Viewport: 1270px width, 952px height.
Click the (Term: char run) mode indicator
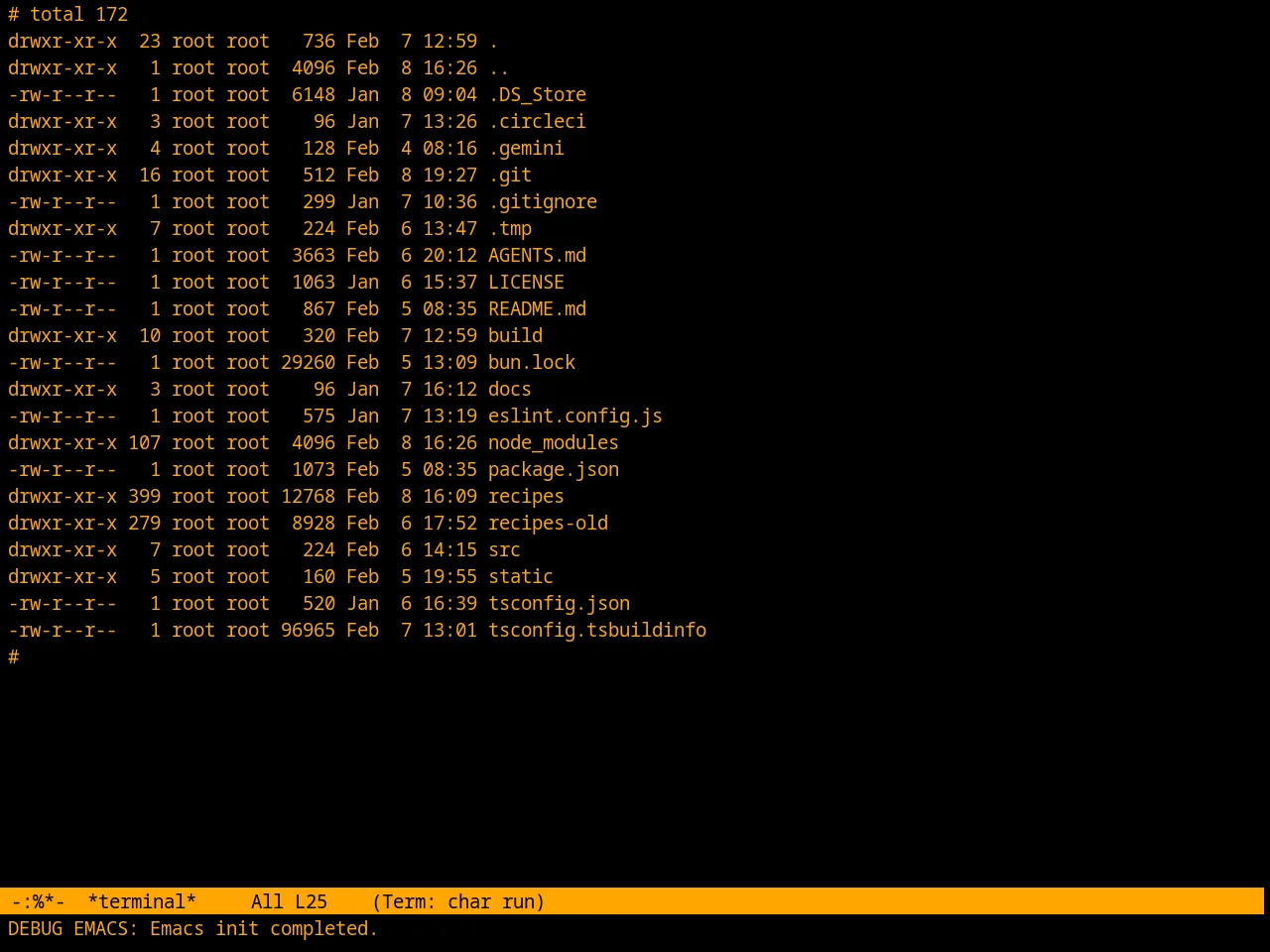coord(458,901)
